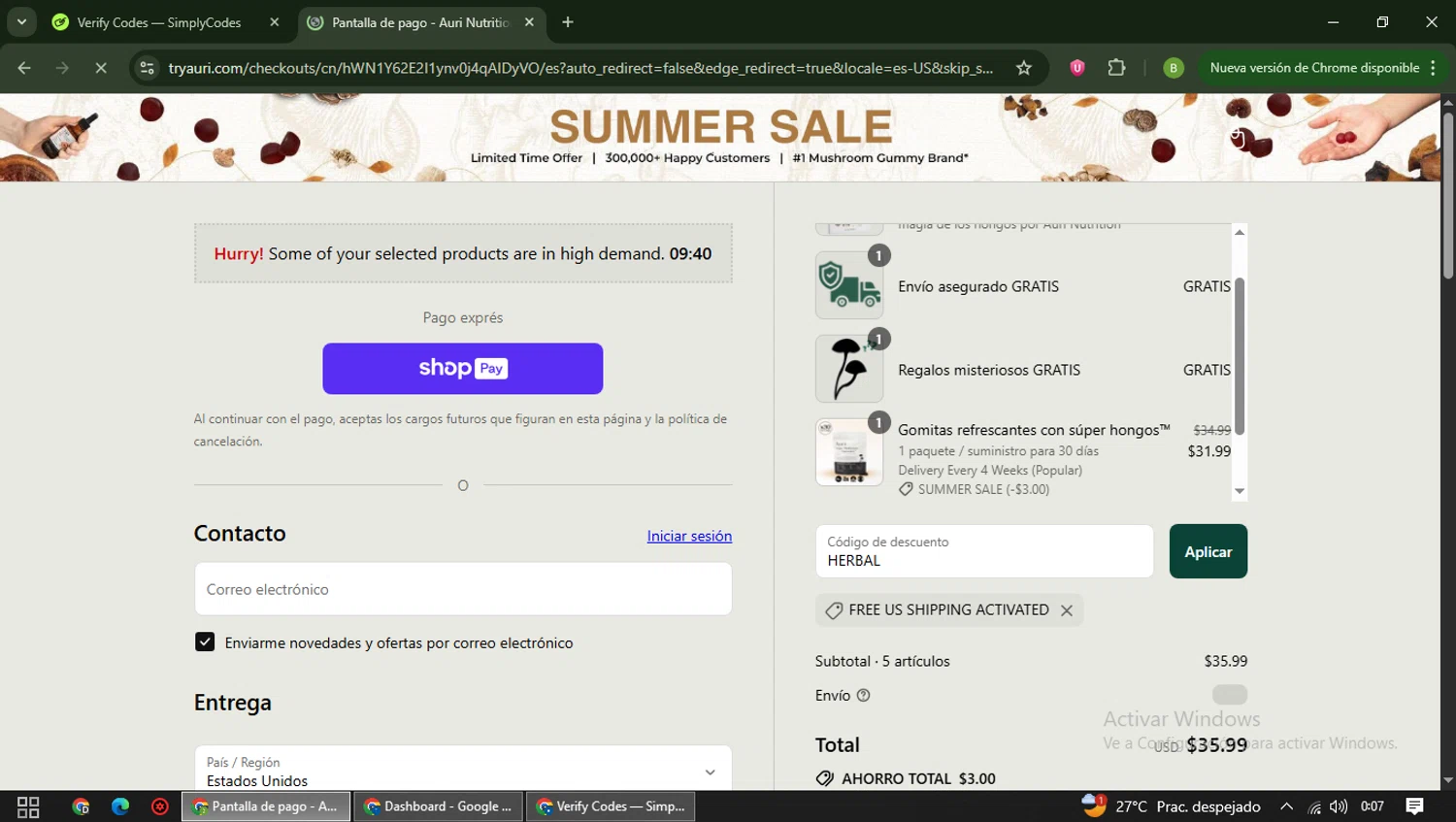Click the Gomitas refrescantes product thumbnail

tap(849, 452)
